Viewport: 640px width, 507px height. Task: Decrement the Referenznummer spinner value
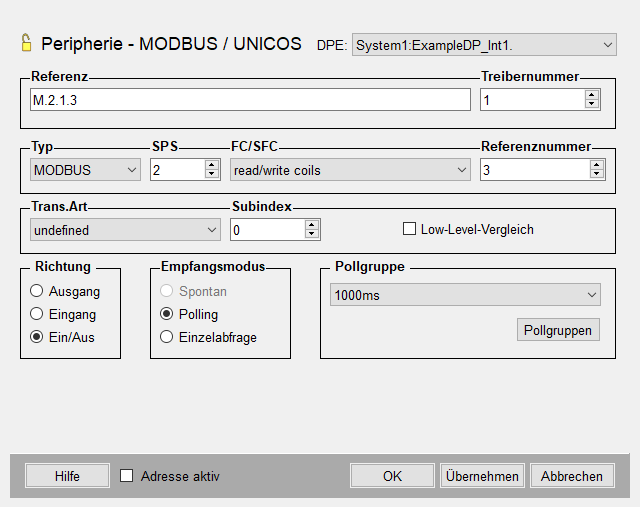597,175
